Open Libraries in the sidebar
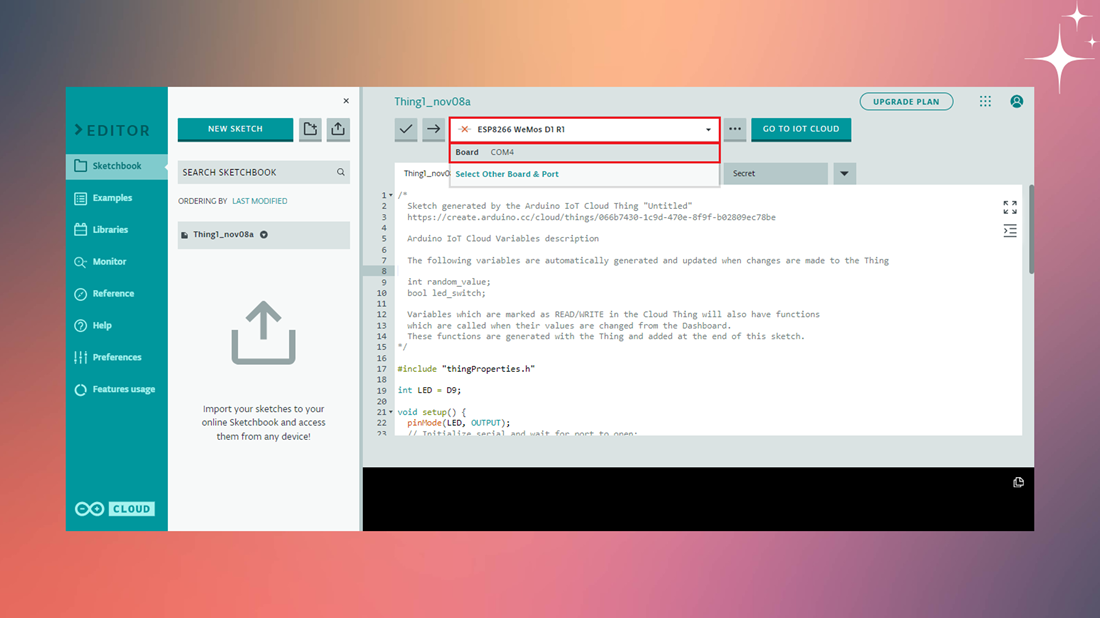Screen dimensions: 1100x618 [x=110, y=229]
